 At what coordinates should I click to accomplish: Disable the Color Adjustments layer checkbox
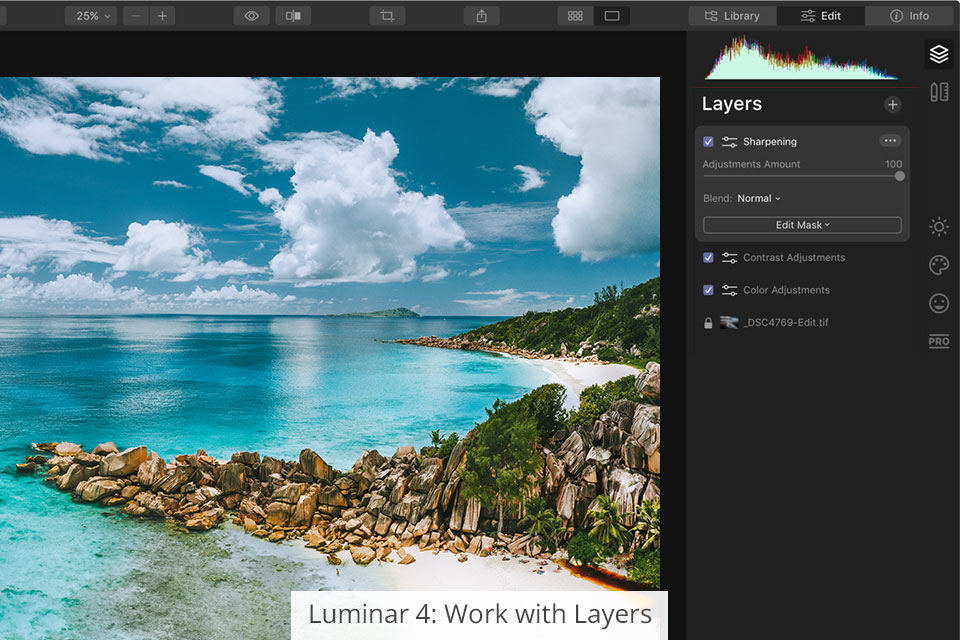pos(708,290)
